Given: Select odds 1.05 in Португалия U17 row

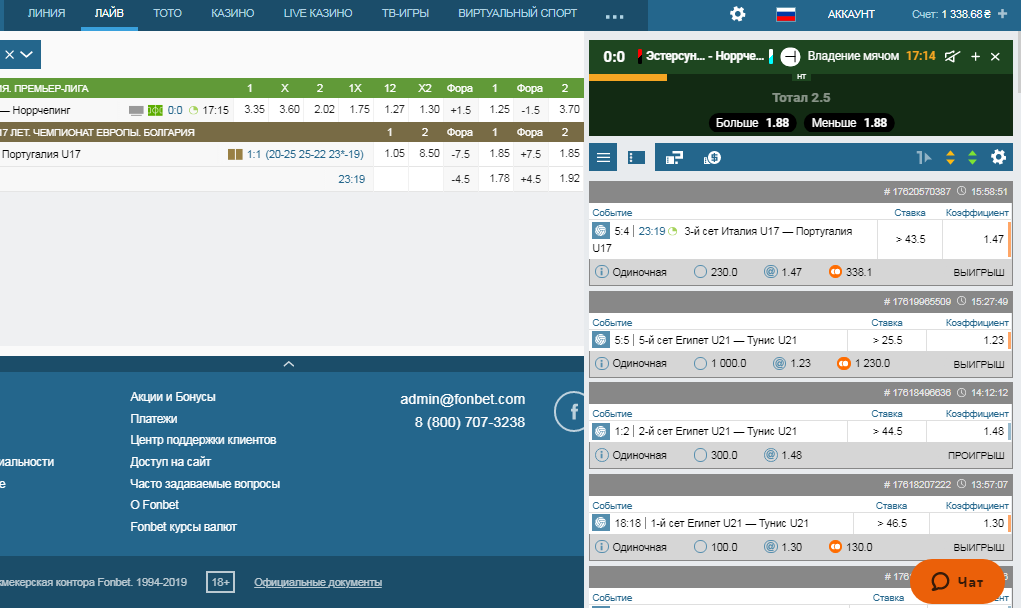Looking at the screenshot, I should (x=394, y=154).
